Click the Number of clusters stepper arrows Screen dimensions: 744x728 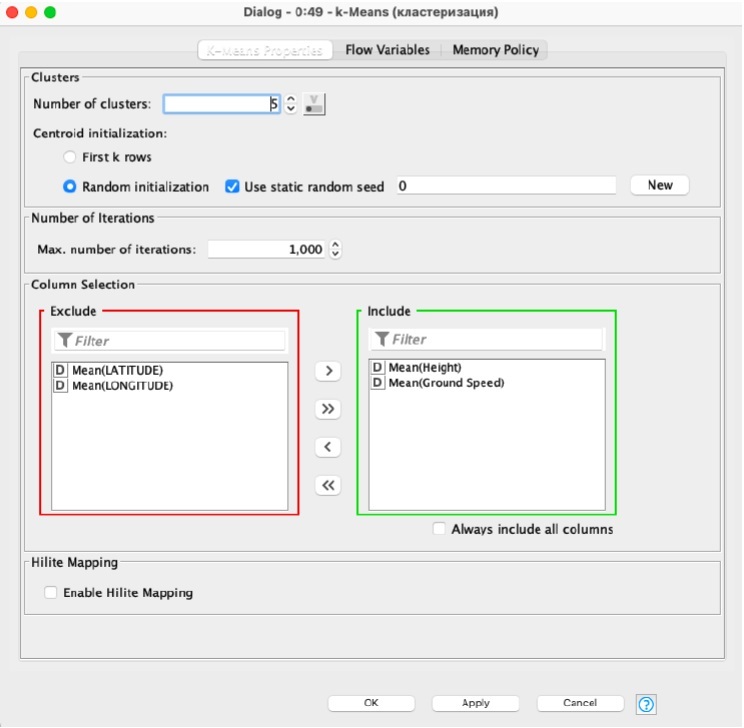point(290,104)
